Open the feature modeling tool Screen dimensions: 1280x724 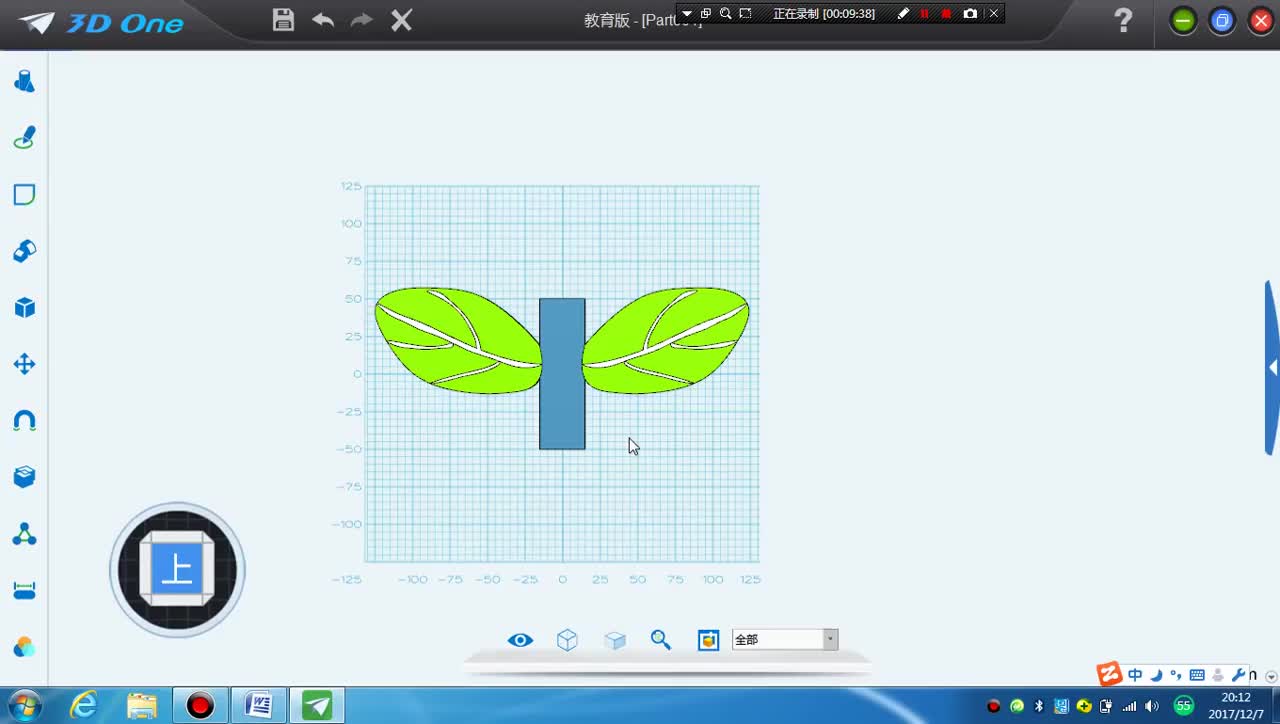[x=24, y=251]
